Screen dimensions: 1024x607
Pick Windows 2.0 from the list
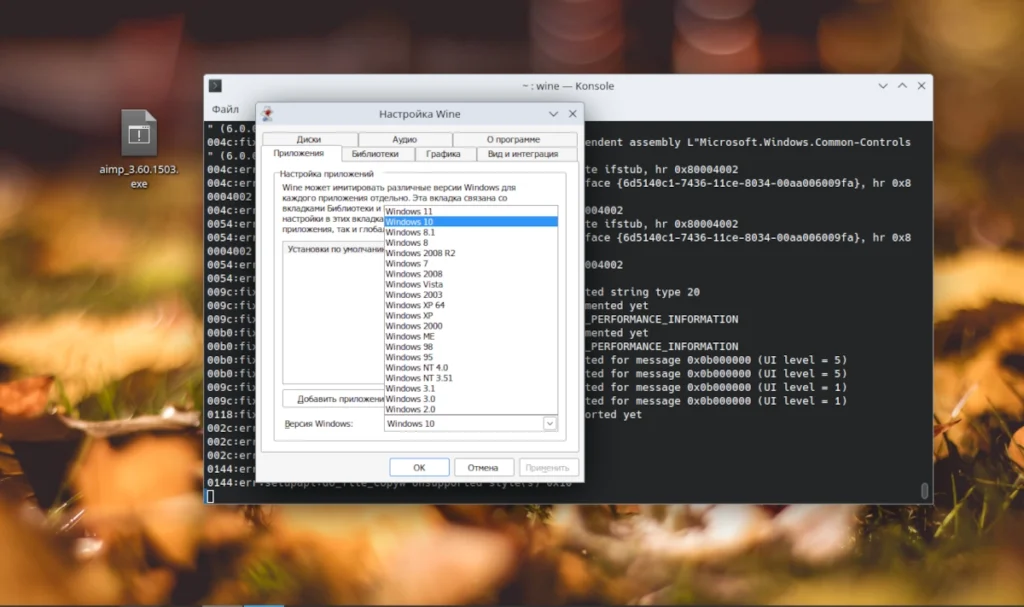click(471, 410)
